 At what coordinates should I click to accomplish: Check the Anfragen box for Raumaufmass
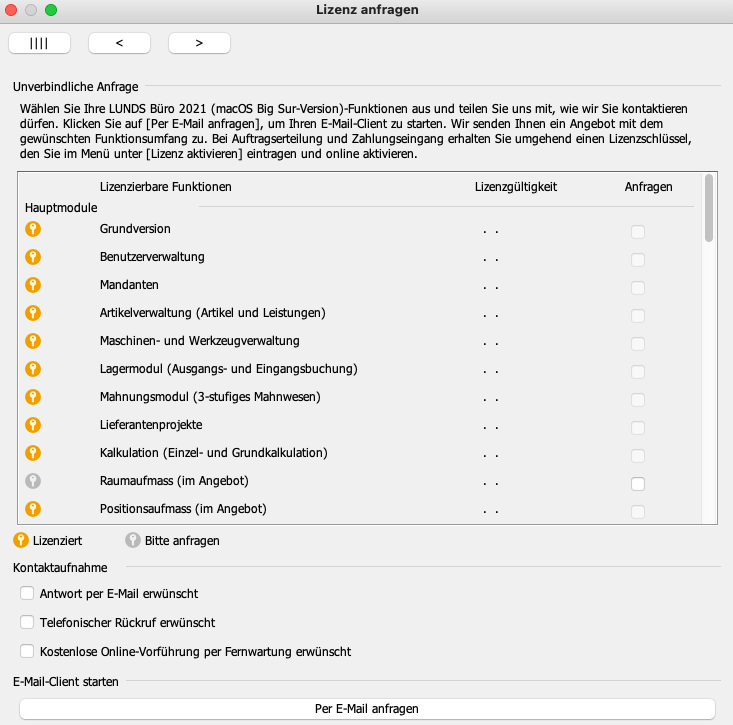tap(638, 483)
